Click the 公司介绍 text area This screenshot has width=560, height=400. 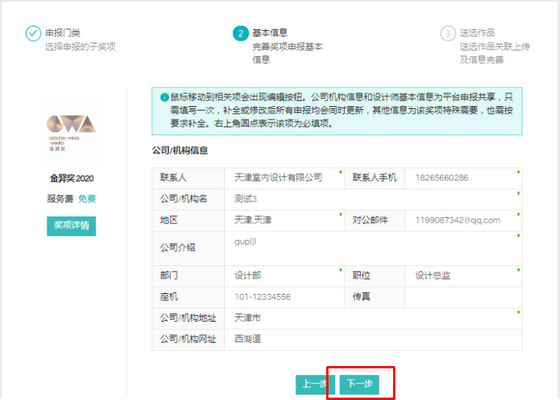(373, 248)
